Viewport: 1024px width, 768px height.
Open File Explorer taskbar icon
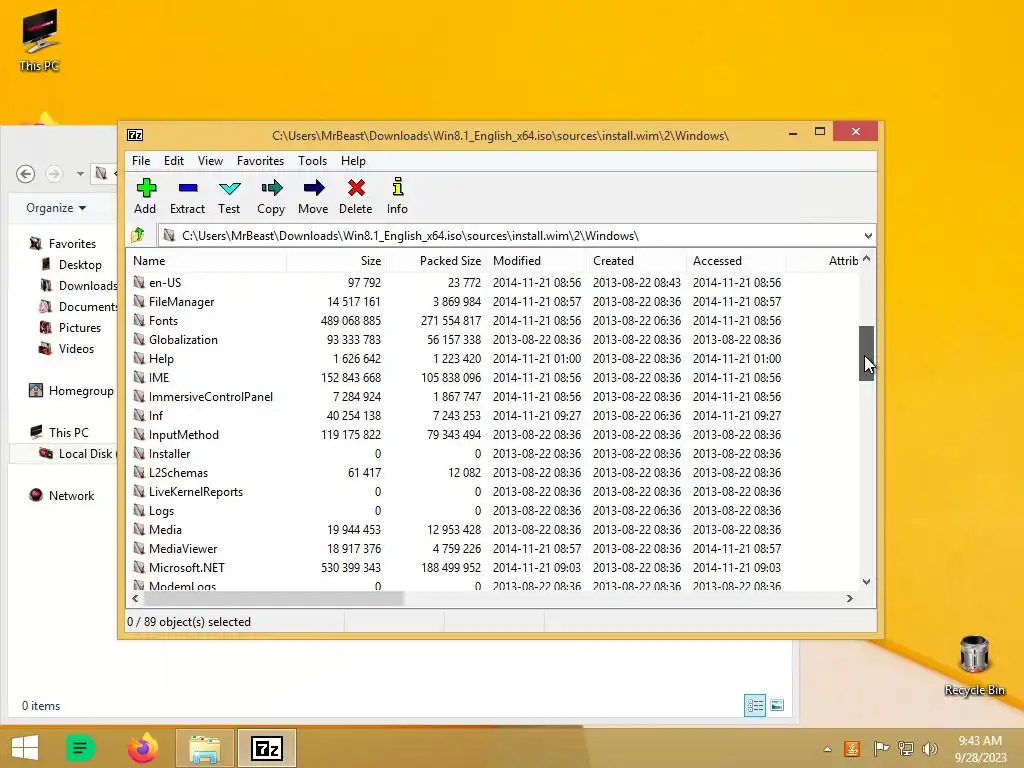(204, 748)
